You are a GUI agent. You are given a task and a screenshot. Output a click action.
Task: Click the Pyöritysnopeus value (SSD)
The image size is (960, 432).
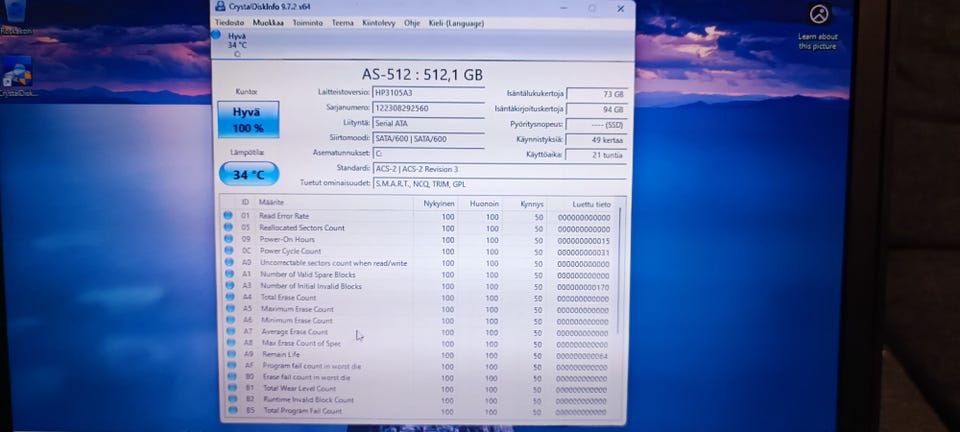click(596, 125)
